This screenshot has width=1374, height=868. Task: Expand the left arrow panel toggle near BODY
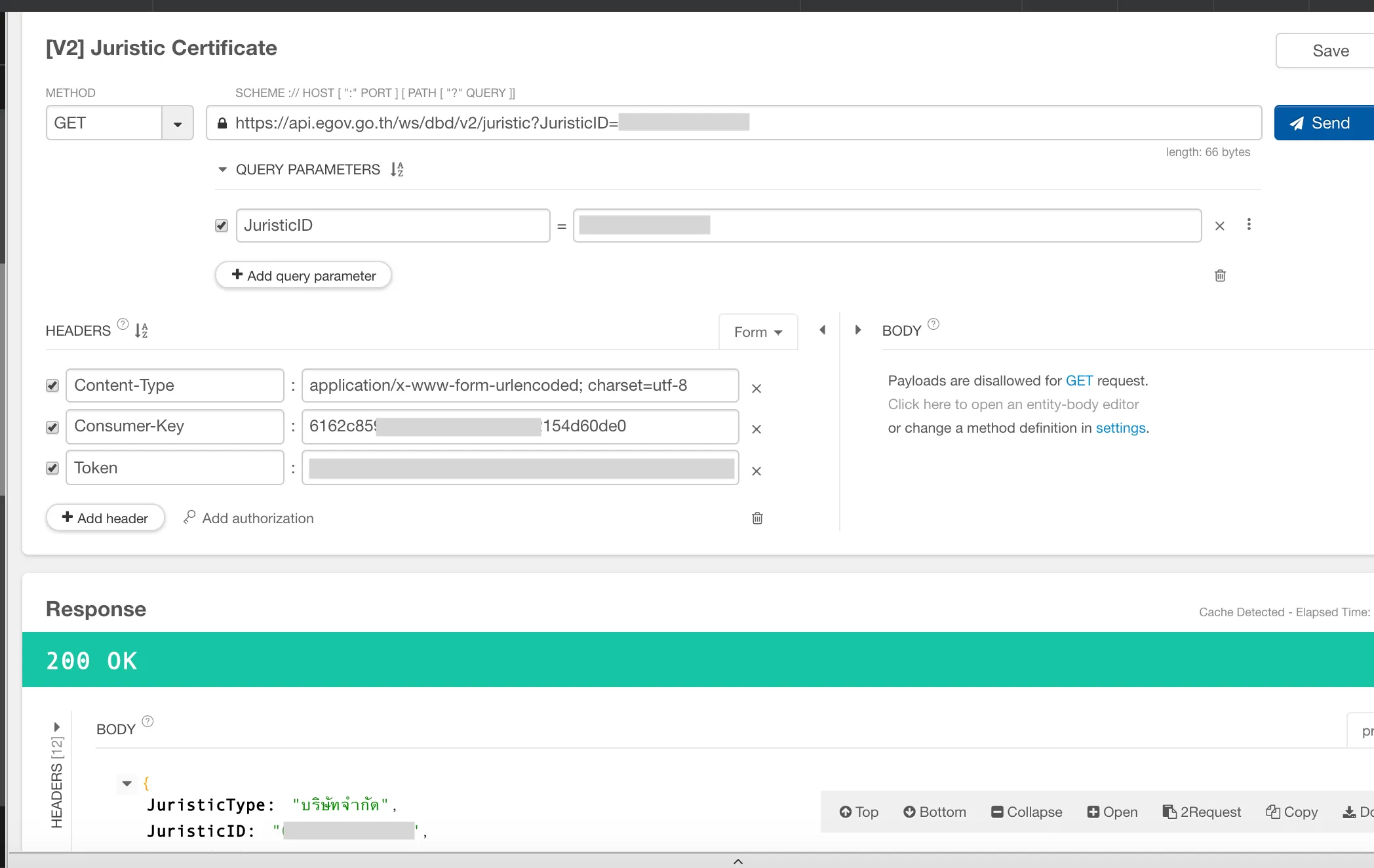(822, 330)
